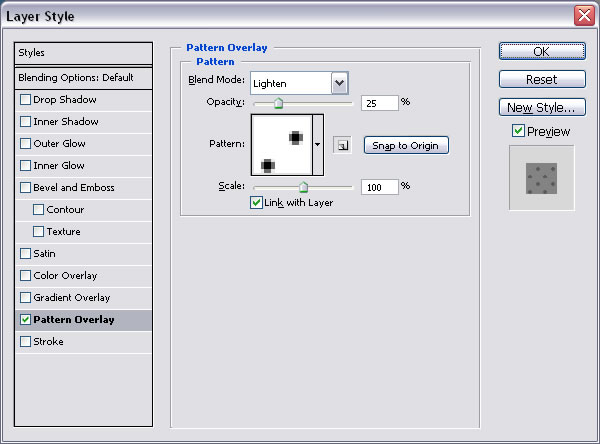Image resolution: width=600 pixels, height=444 pixels.
Task: Select the Inner Shadow label
Action: tap(66, 122)
